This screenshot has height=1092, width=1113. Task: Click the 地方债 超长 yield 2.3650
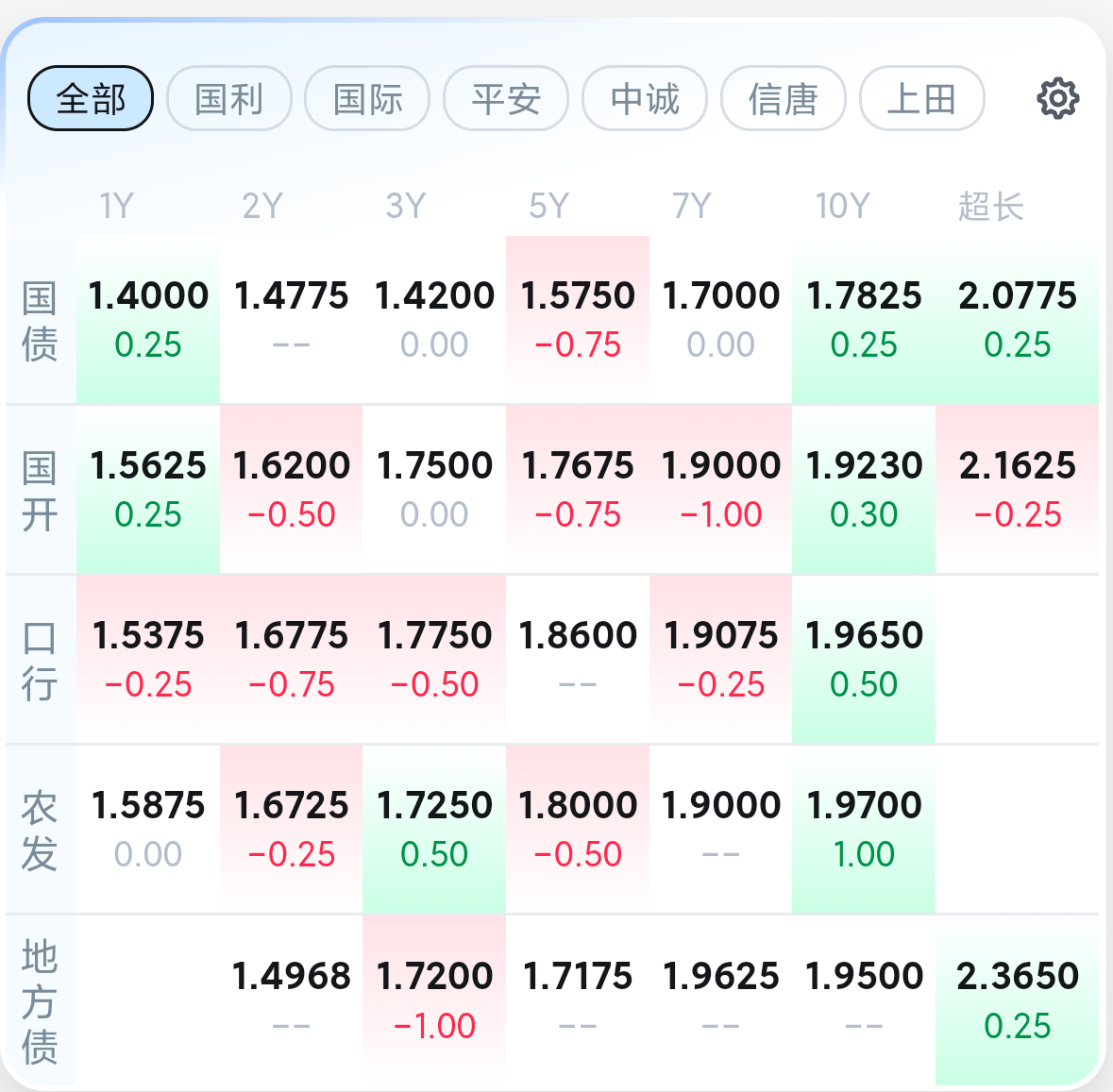(x=1017, y=1000)
